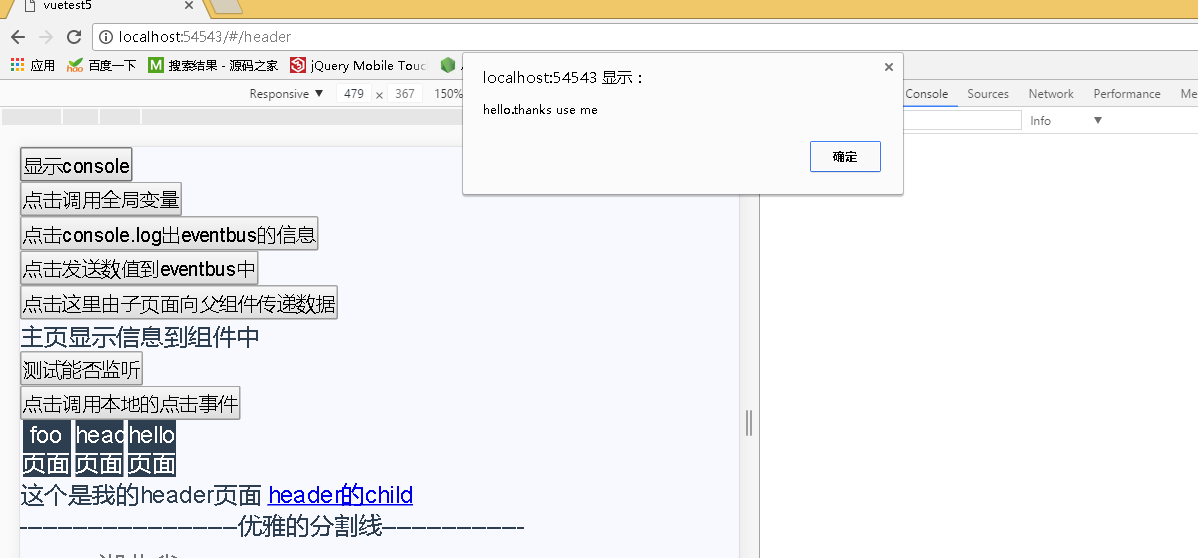1198x558 pixels.
Task: Switch to the Console devtools tab
Action: [x=926, y=94]
